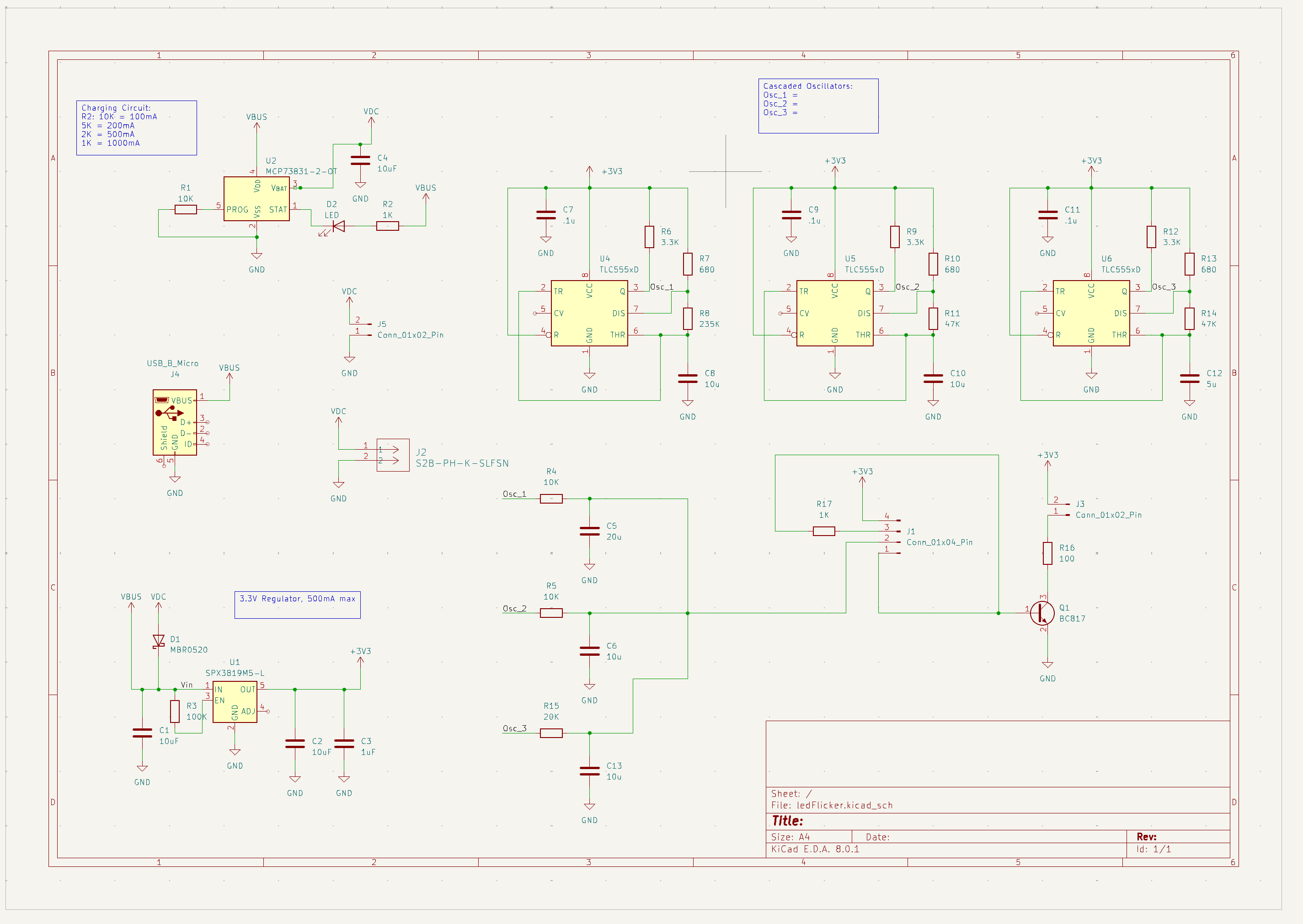Select the J2 S2B-PH-K-SLFSN connector symbol
The width and height of the screenshot is (1303, 924).
point(393,455)
